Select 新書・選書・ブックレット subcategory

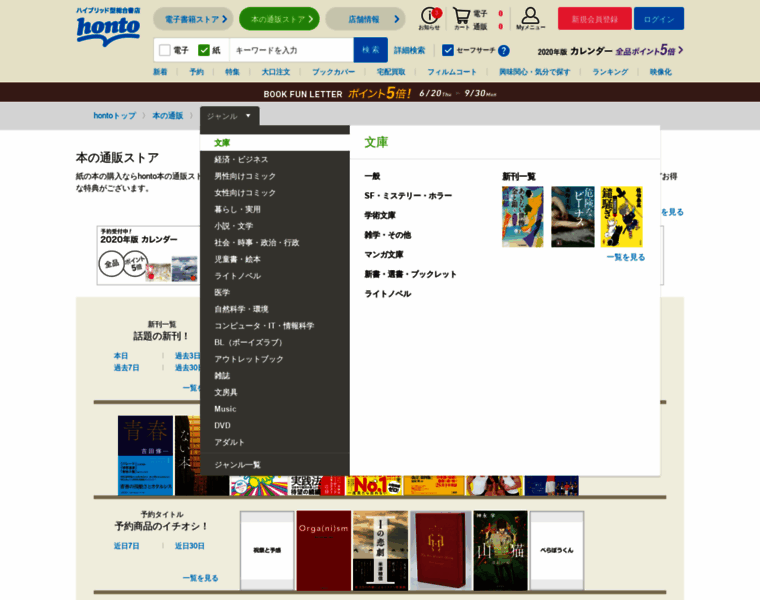pos(411,274)
